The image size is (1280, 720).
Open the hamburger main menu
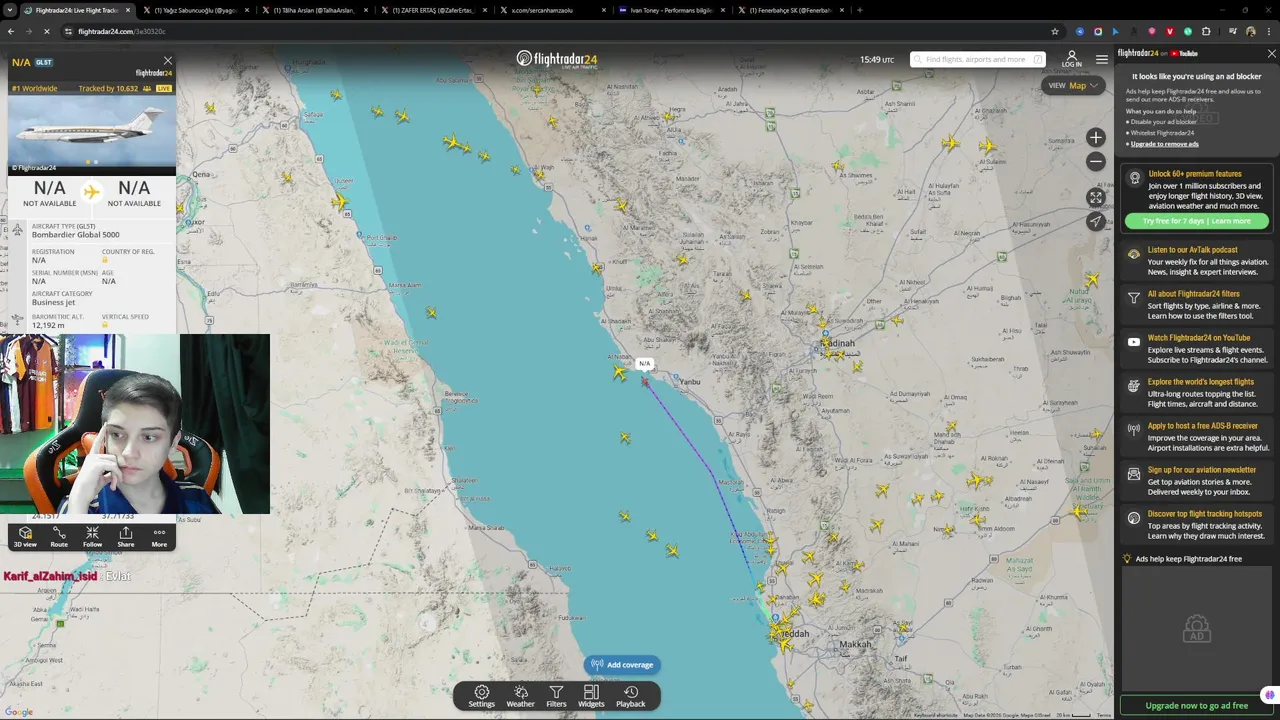point(1102,59)
